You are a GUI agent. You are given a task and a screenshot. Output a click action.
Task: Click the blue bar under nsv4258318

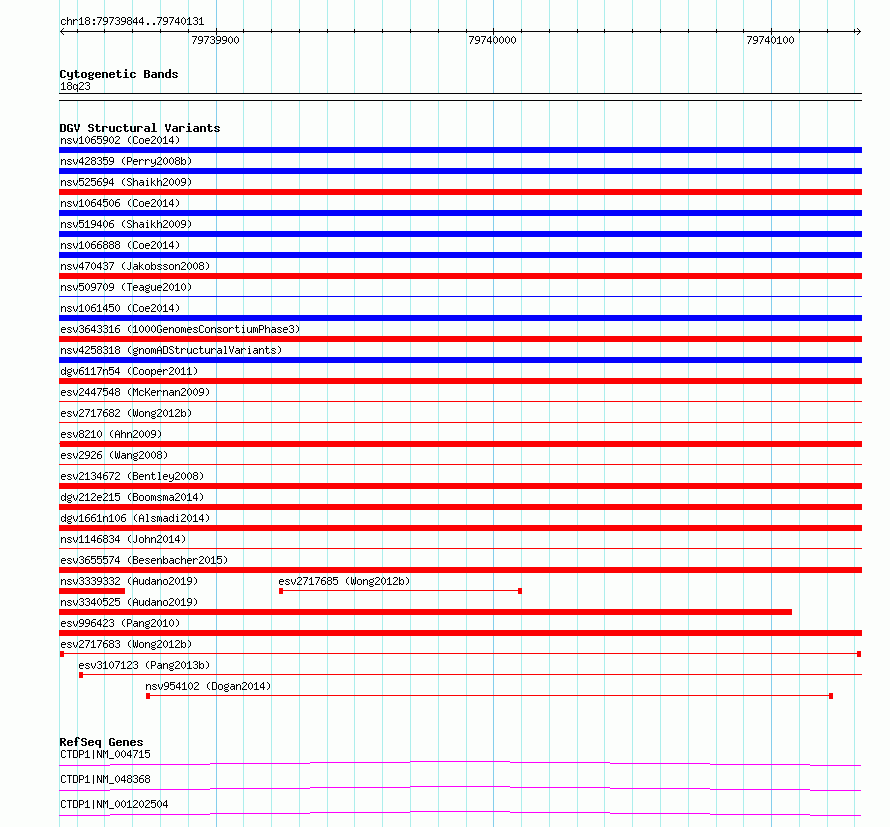coord(460,360)
